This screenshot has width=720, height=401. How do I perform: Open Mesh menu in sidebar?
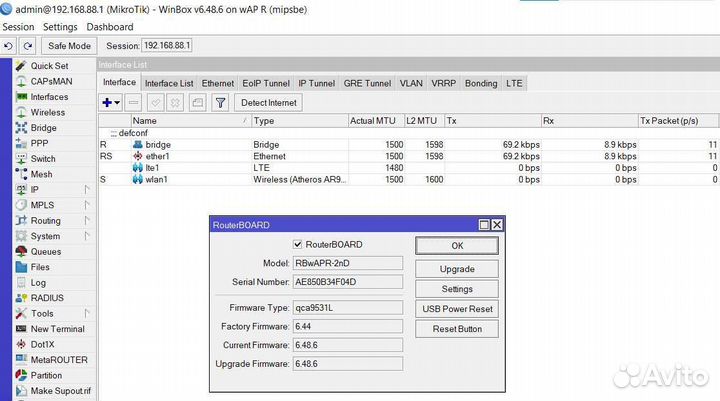(41, 174)
